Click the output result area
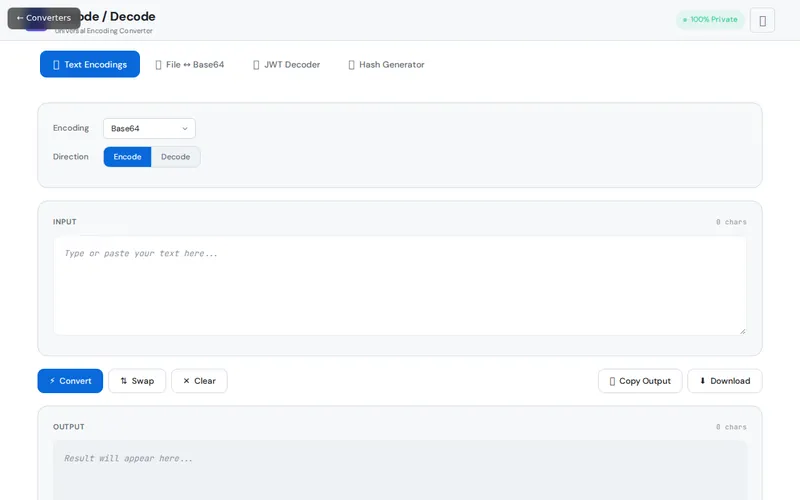The height and width of the screenshot is (500, 800). [400, 470]
